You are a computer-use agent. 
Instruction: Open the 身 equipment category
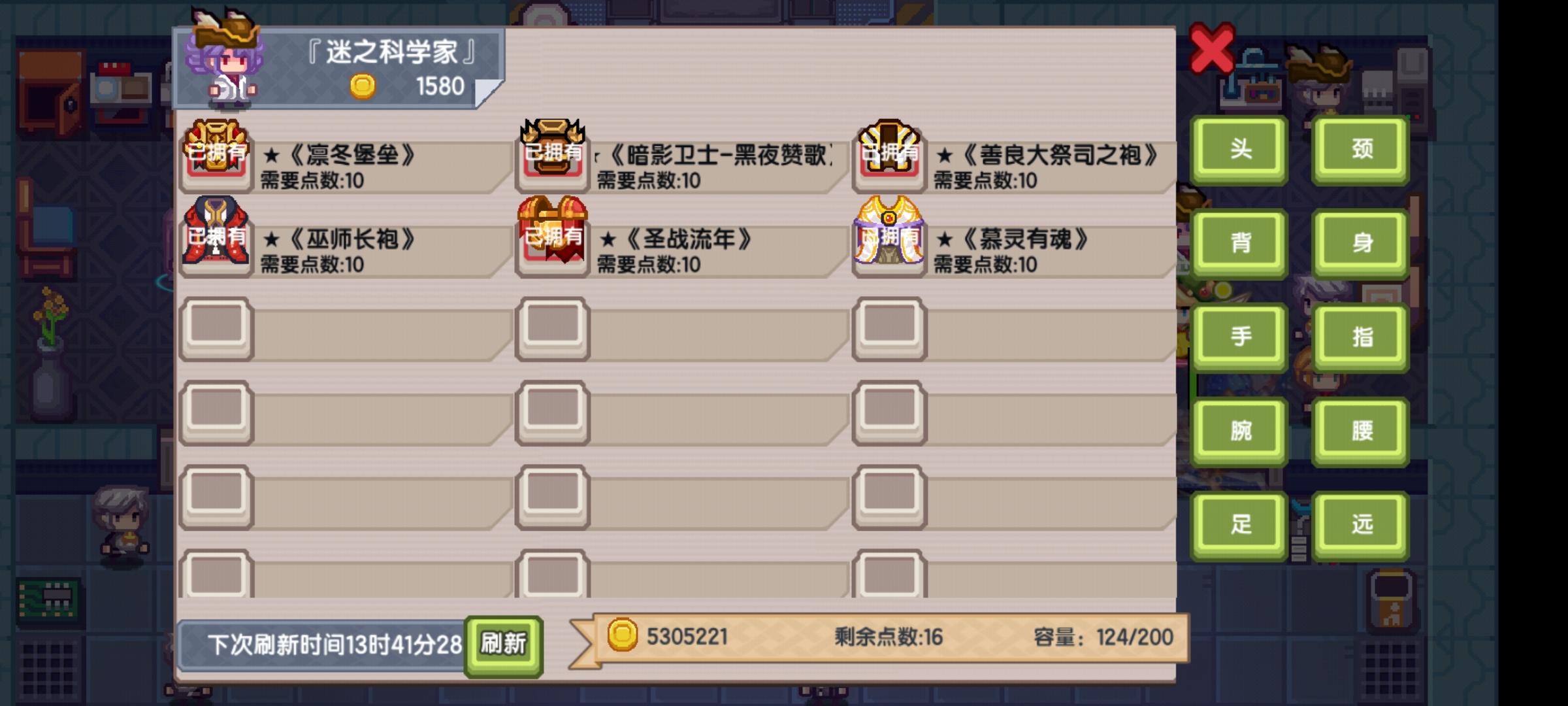(x=1361, y=243)
